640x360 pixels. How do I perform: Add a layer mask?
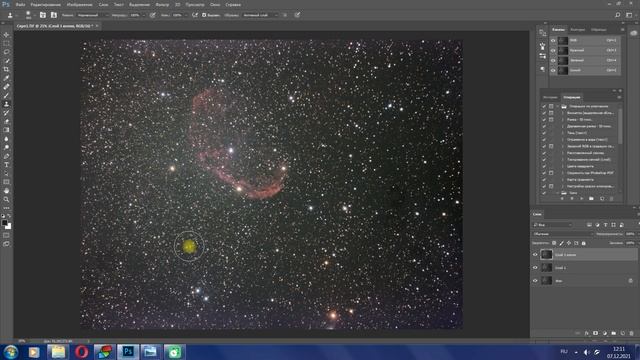(596, 333)
